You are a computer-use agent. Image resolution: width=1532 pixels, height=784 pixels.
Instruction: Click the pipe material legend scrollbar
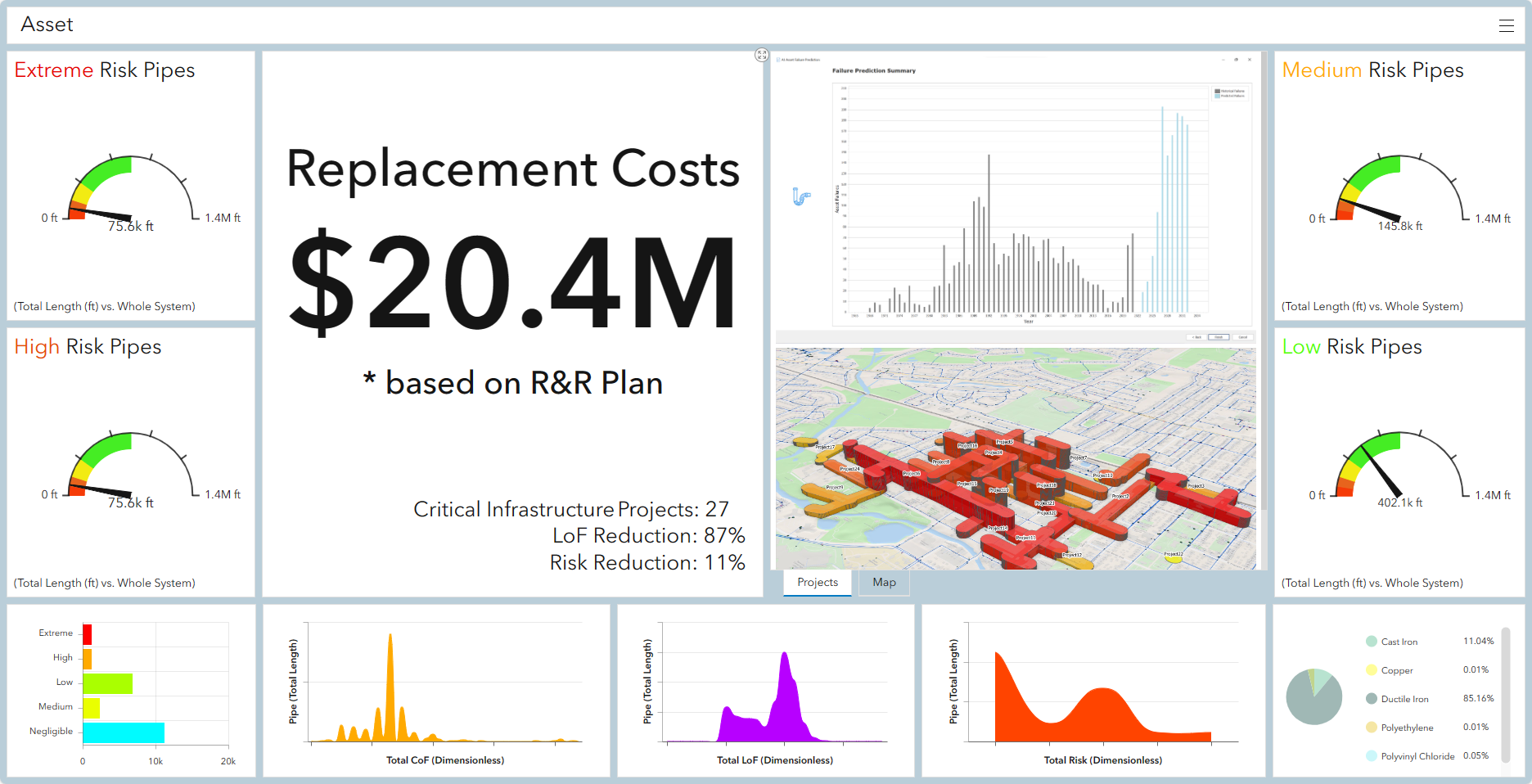point(1505,696)
